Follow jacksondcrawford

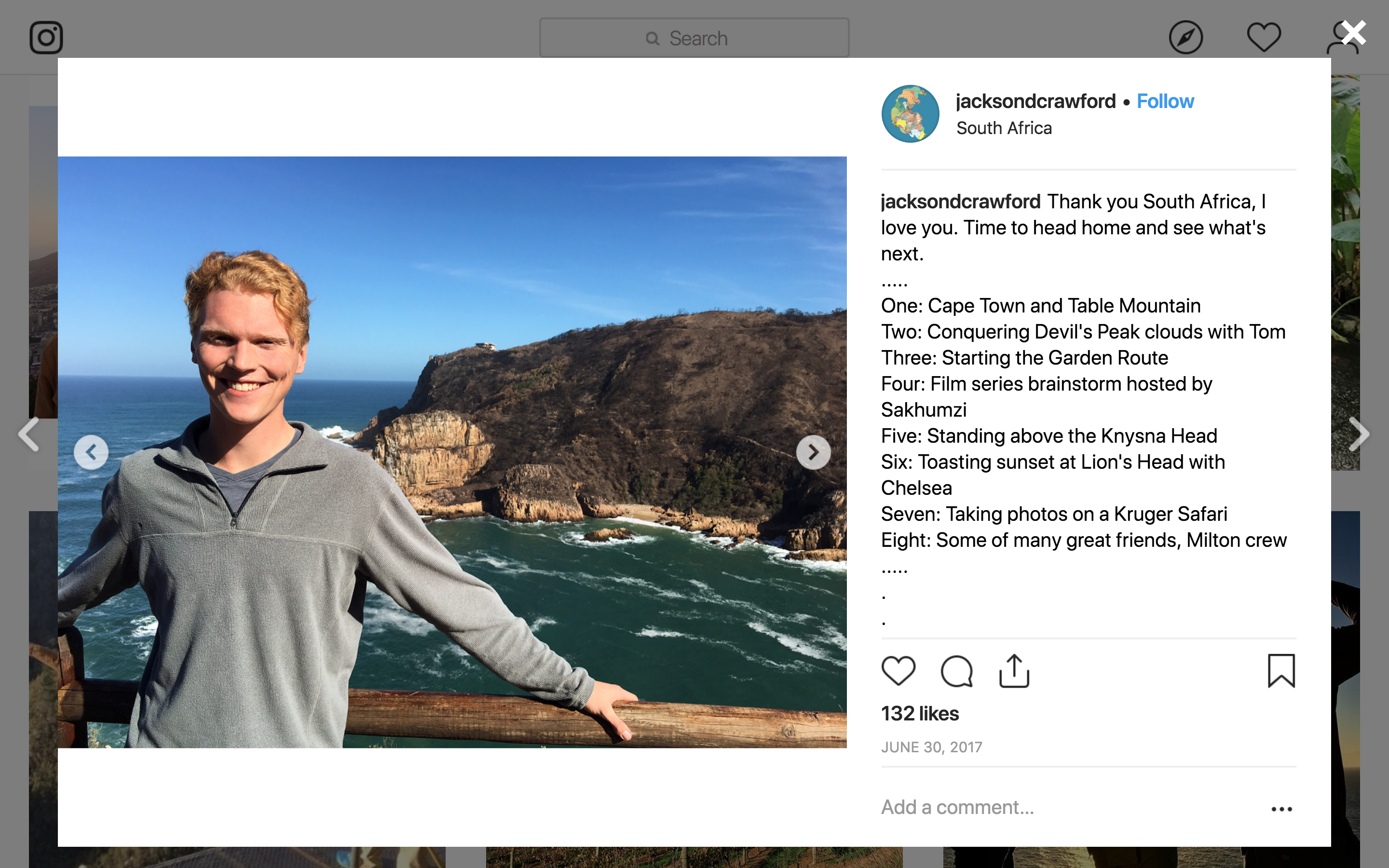coord(1165,102)
